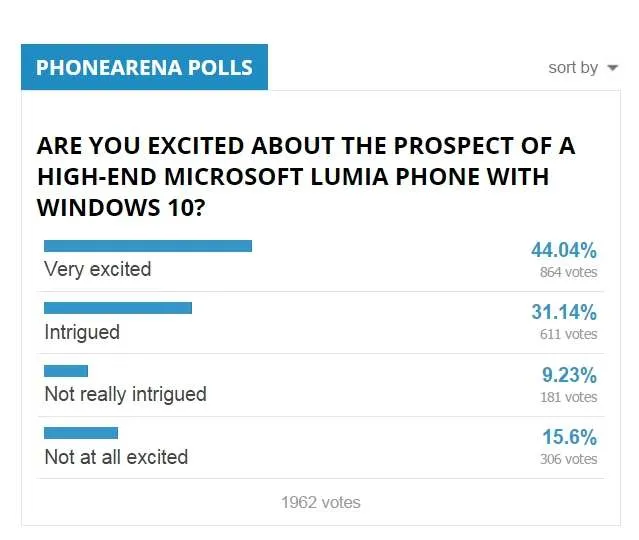Select the Intrigued option label
Screen dimensions: 639x540
coord(82,332)
